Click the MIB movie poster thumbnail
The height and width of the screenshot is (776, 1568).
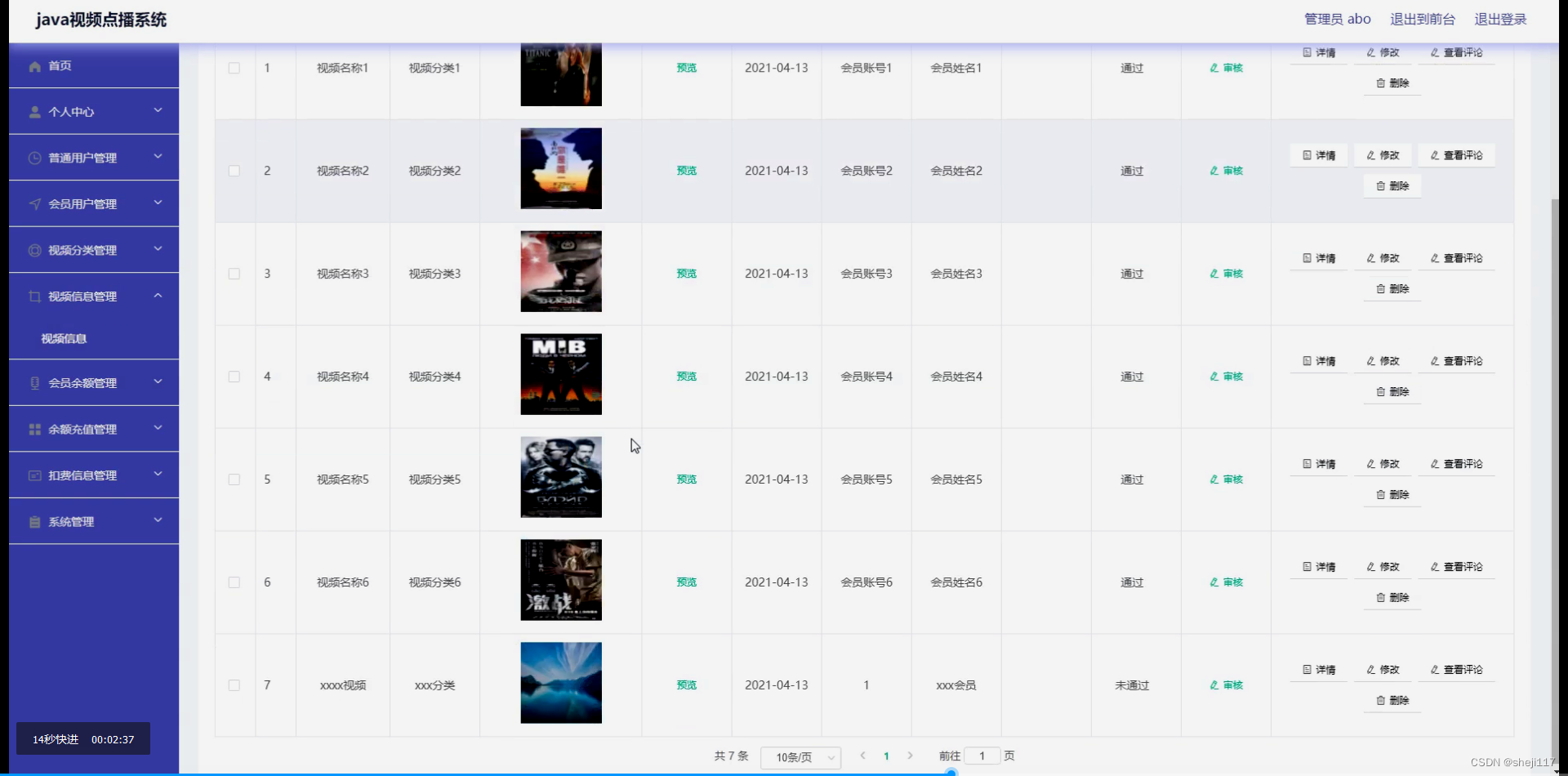coord(560,374)
